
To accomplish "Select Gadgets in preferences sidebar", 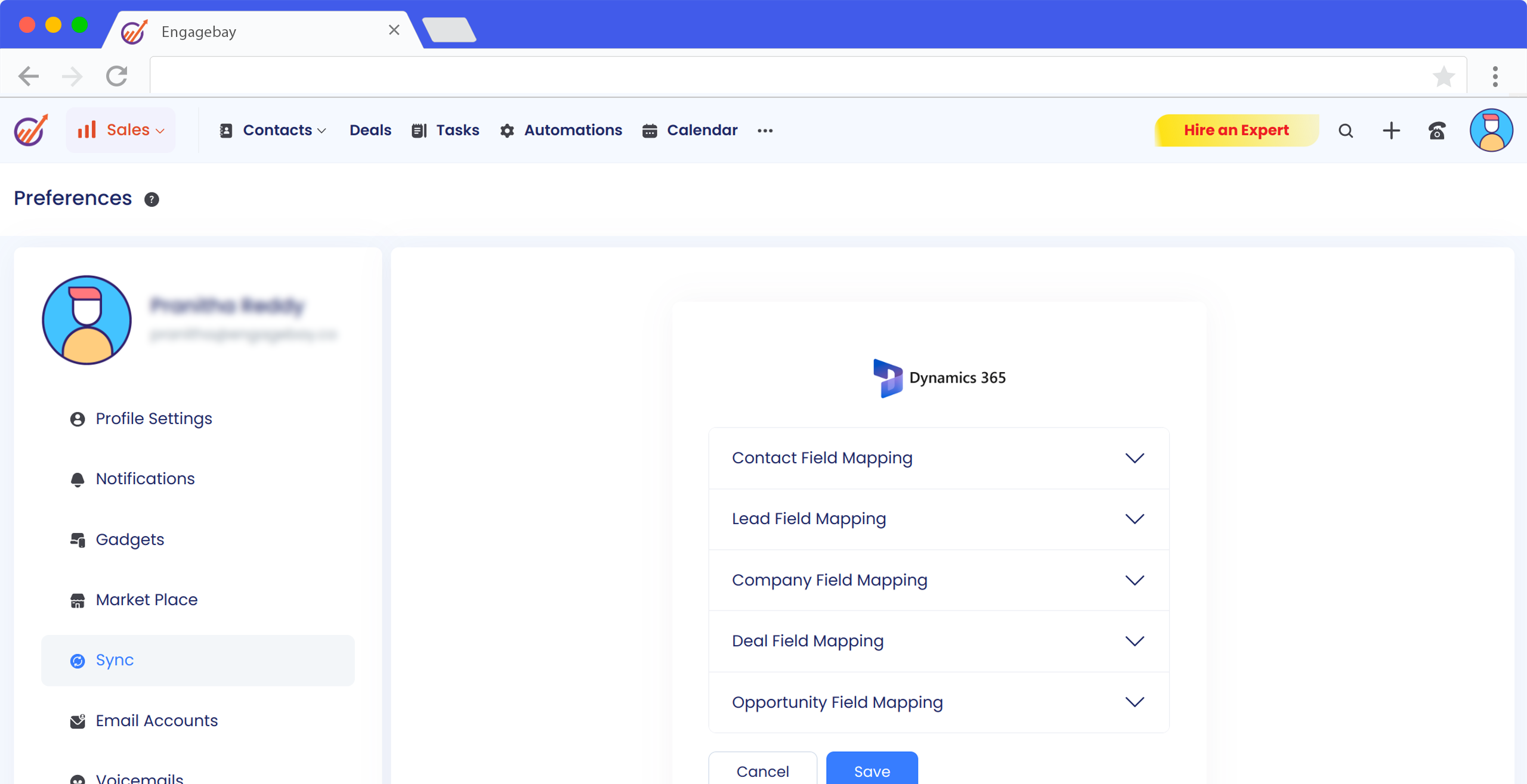I will [129, 539].
